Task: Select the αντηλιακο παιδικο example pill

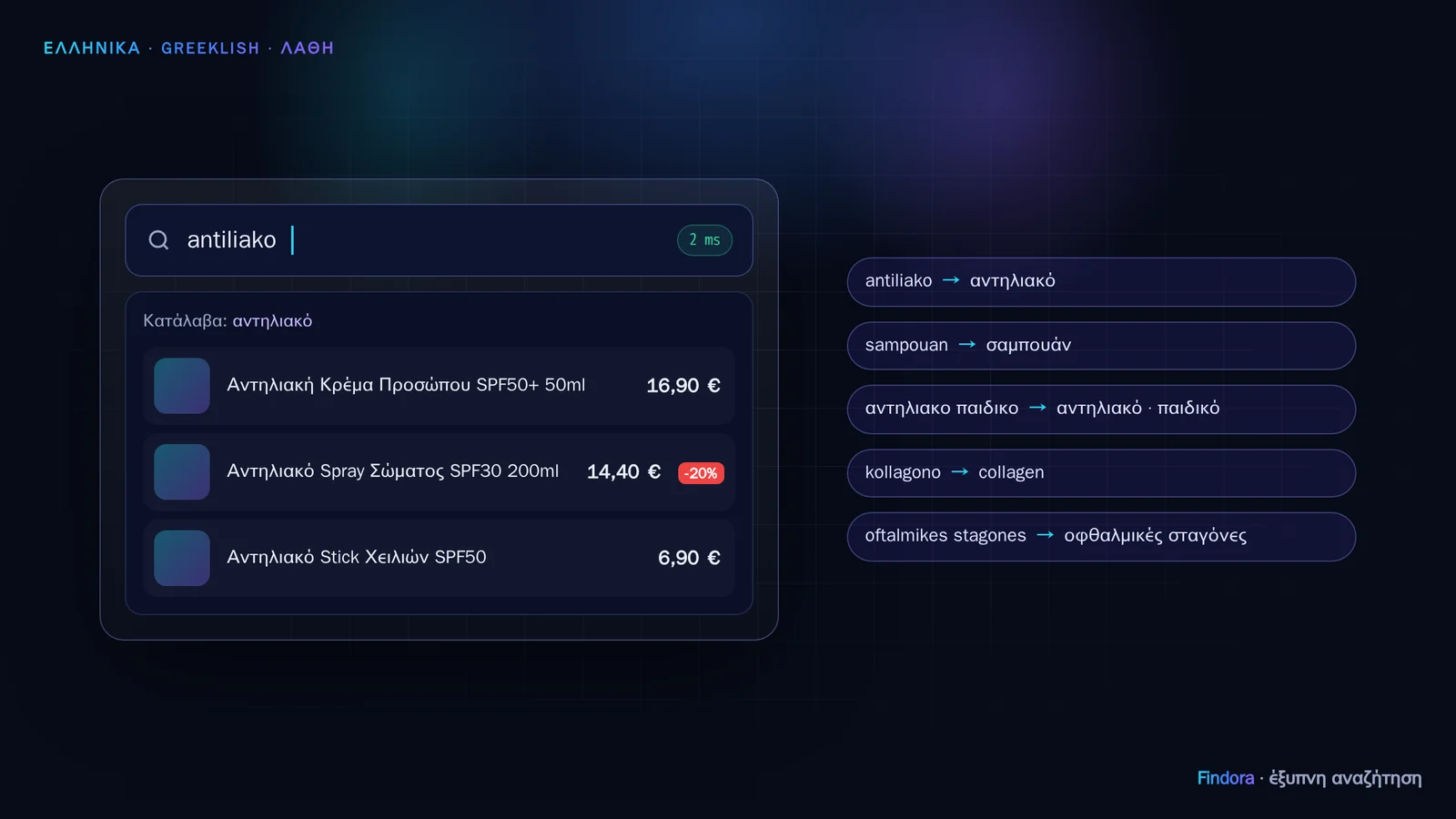Action: (x=1101, y=409)
